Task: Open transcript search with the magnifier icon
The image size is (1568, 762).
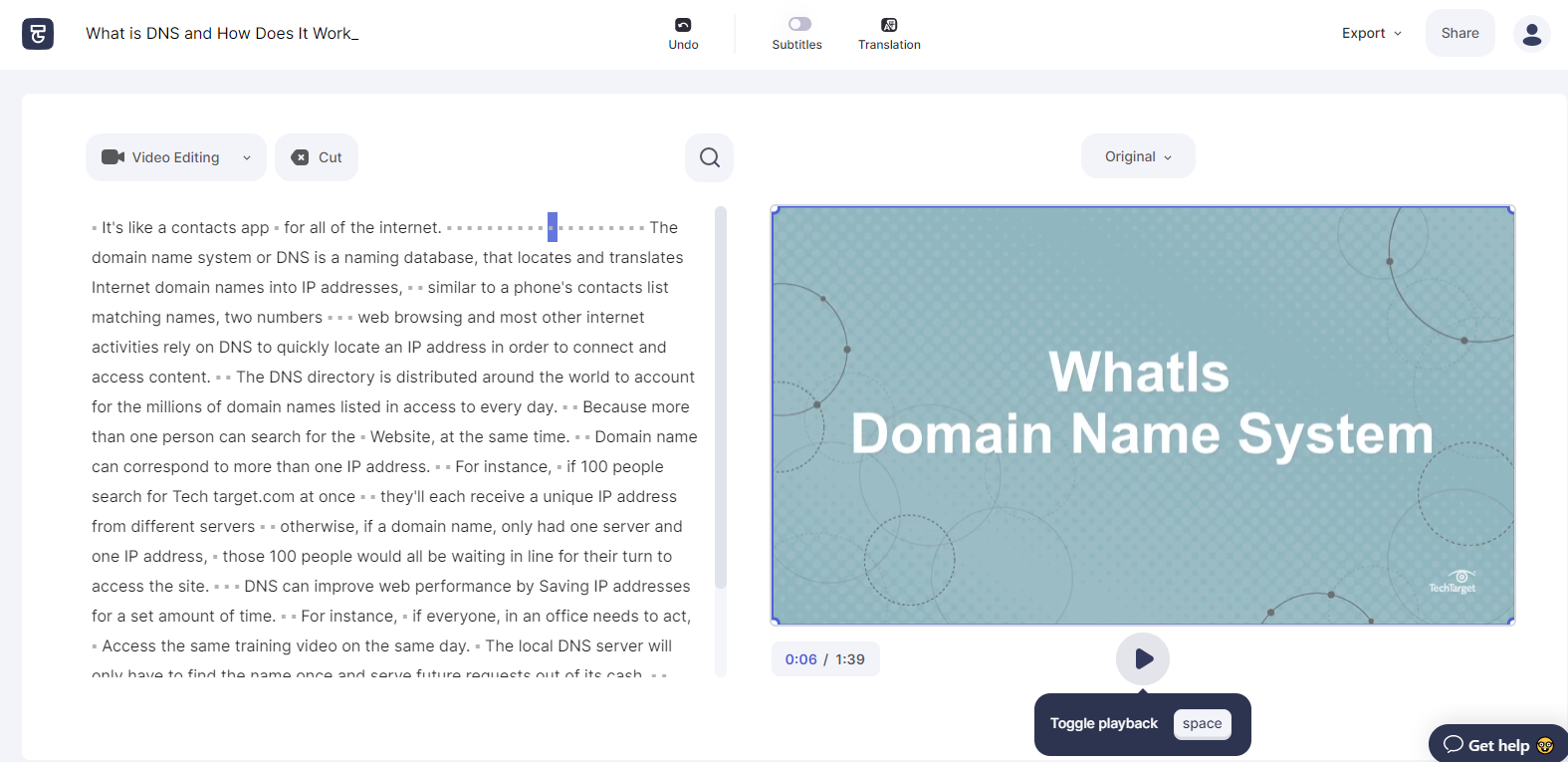Action: pos(710,157)
